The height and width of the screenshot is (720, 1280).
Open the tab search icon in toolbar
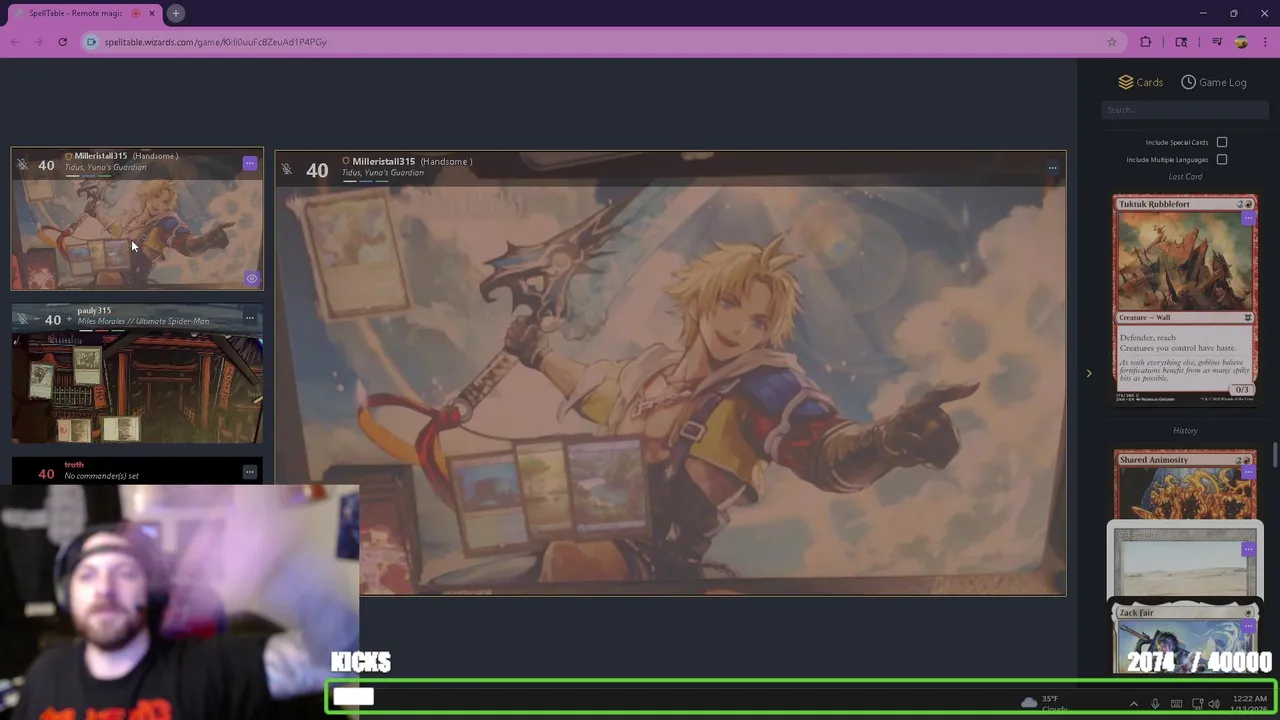(x=1181, y=42)
